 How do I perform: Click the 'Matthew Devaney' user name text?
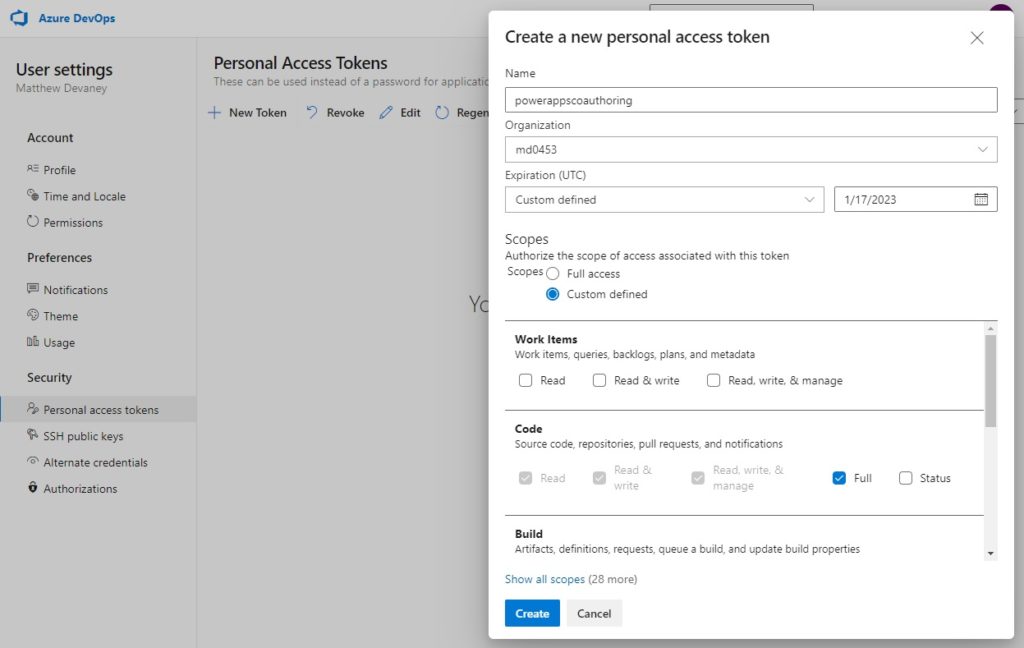(x=61, y=88)
